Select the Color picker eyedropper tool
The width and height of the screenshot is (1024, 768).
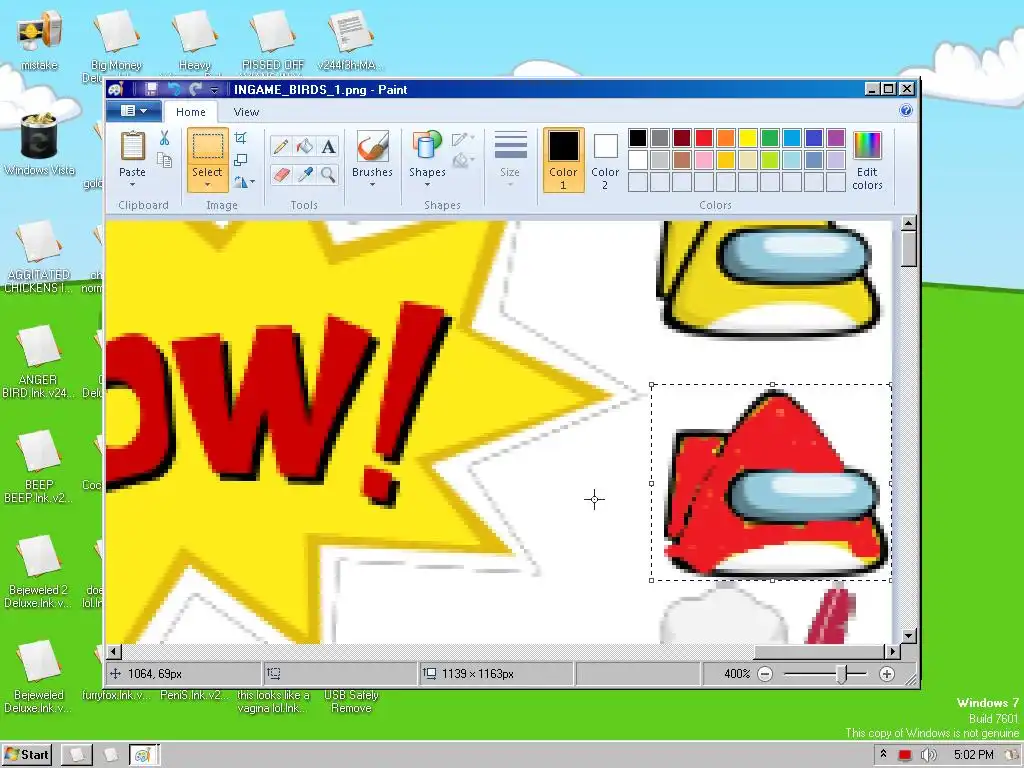coord(304,174)
